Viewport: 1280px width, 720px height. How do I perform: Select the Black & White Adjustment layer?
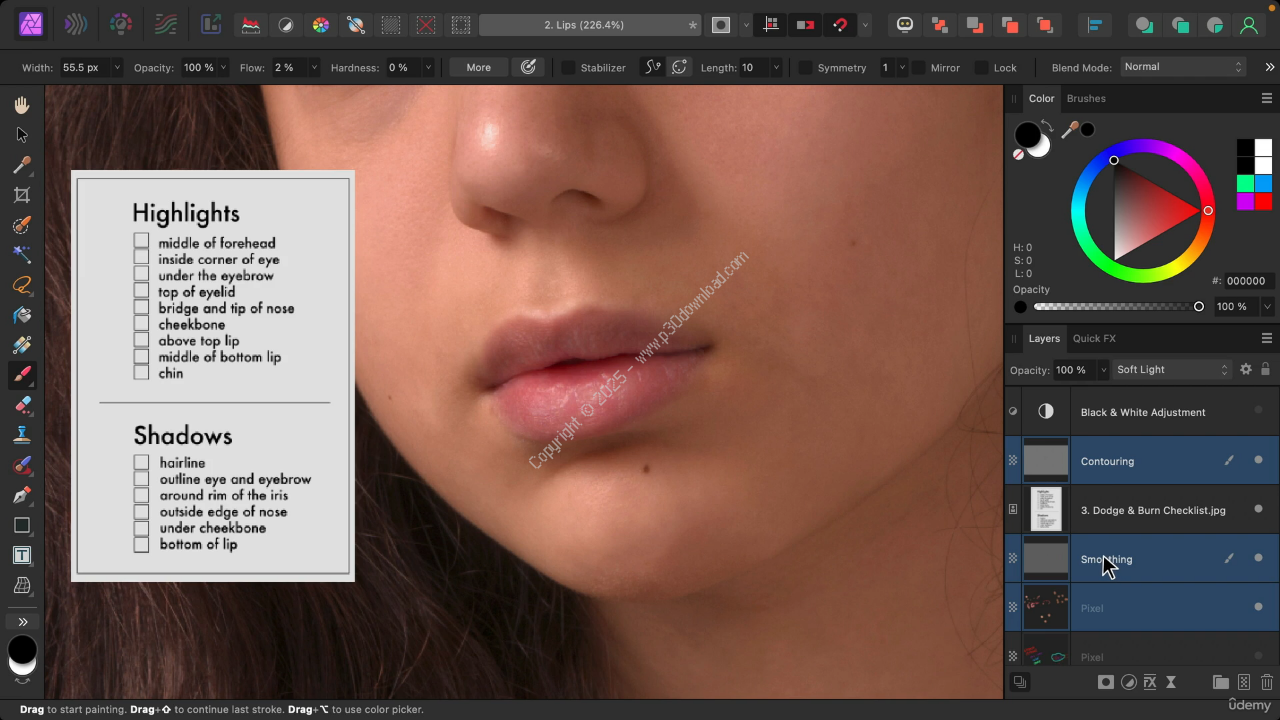click(1141, 411)
